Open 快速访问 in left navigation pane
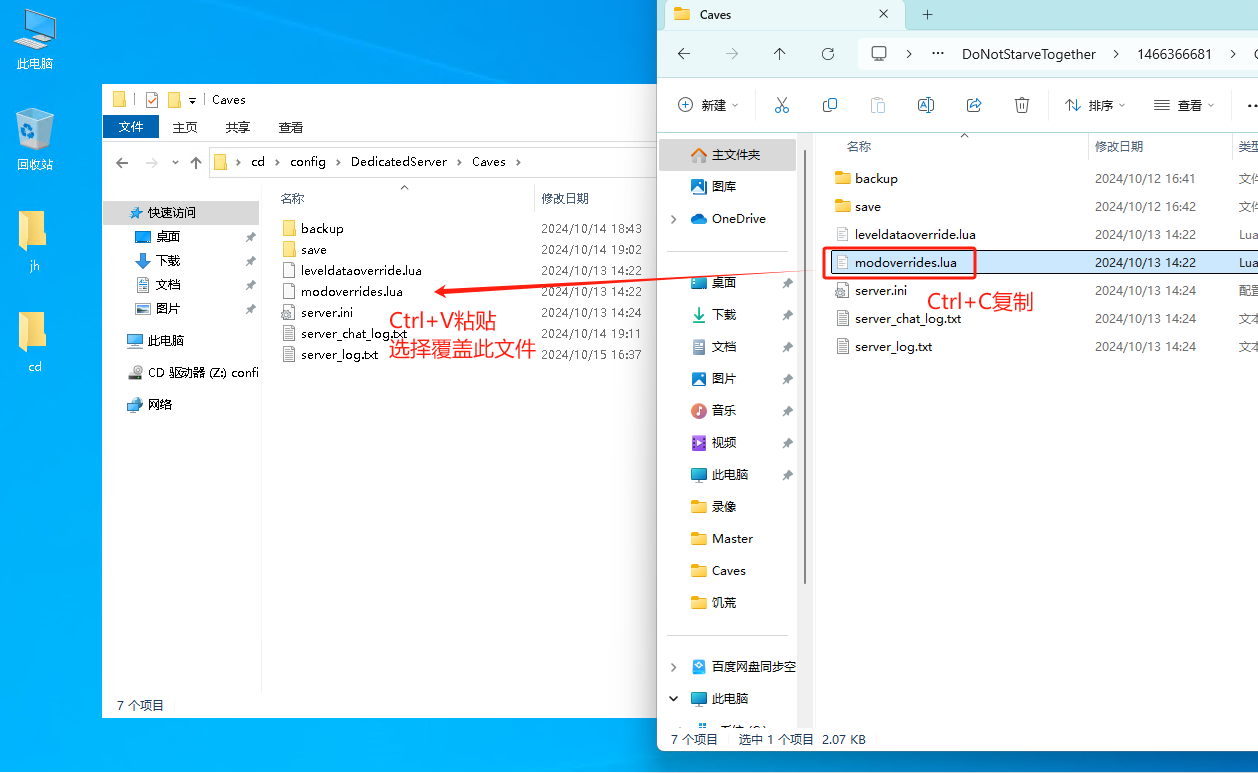Viewport: 1258px width, 773px height. click(x=172, y=213)
